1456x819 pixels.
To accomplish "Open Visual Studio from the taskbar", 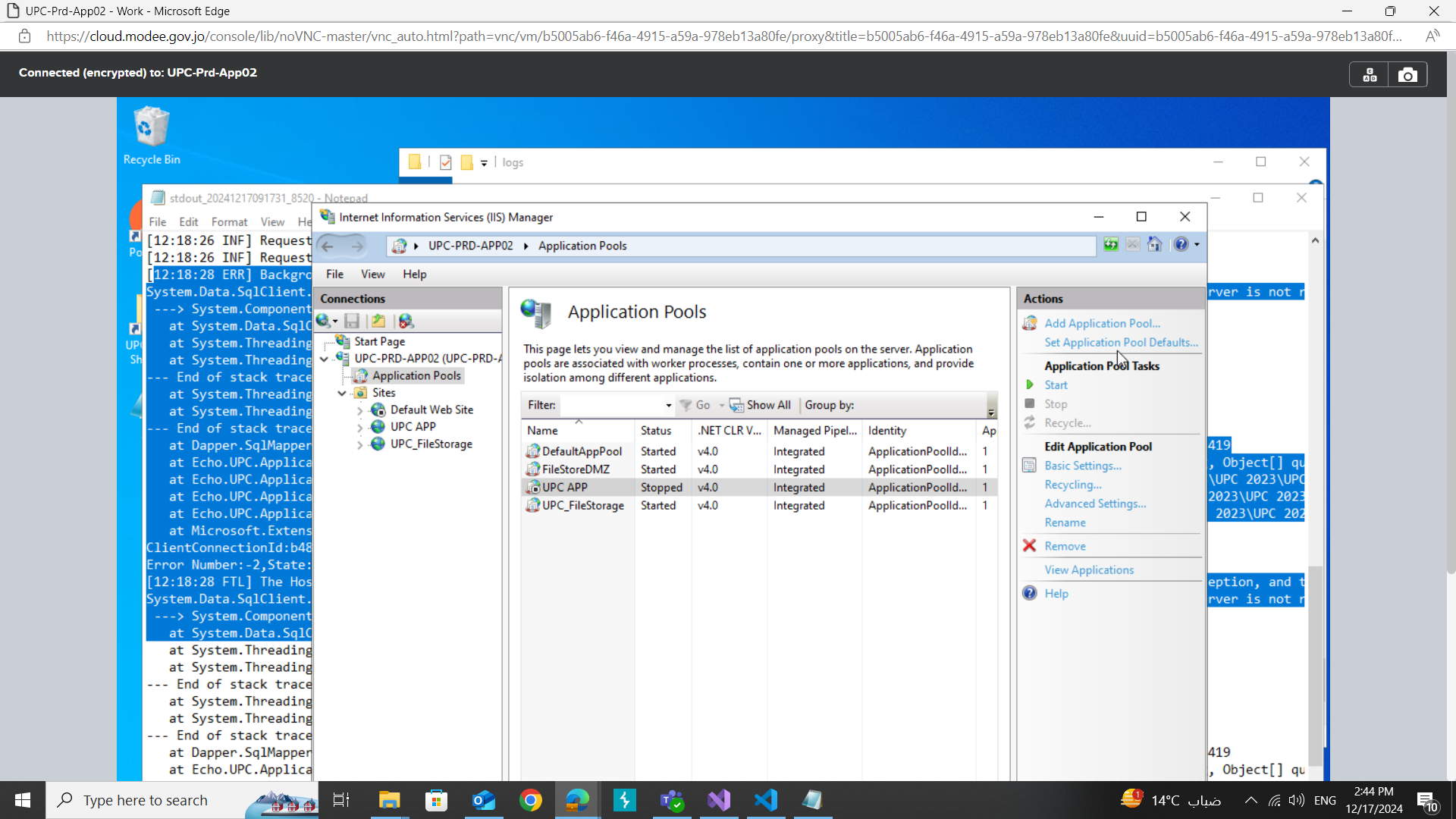I will (719, 800).
